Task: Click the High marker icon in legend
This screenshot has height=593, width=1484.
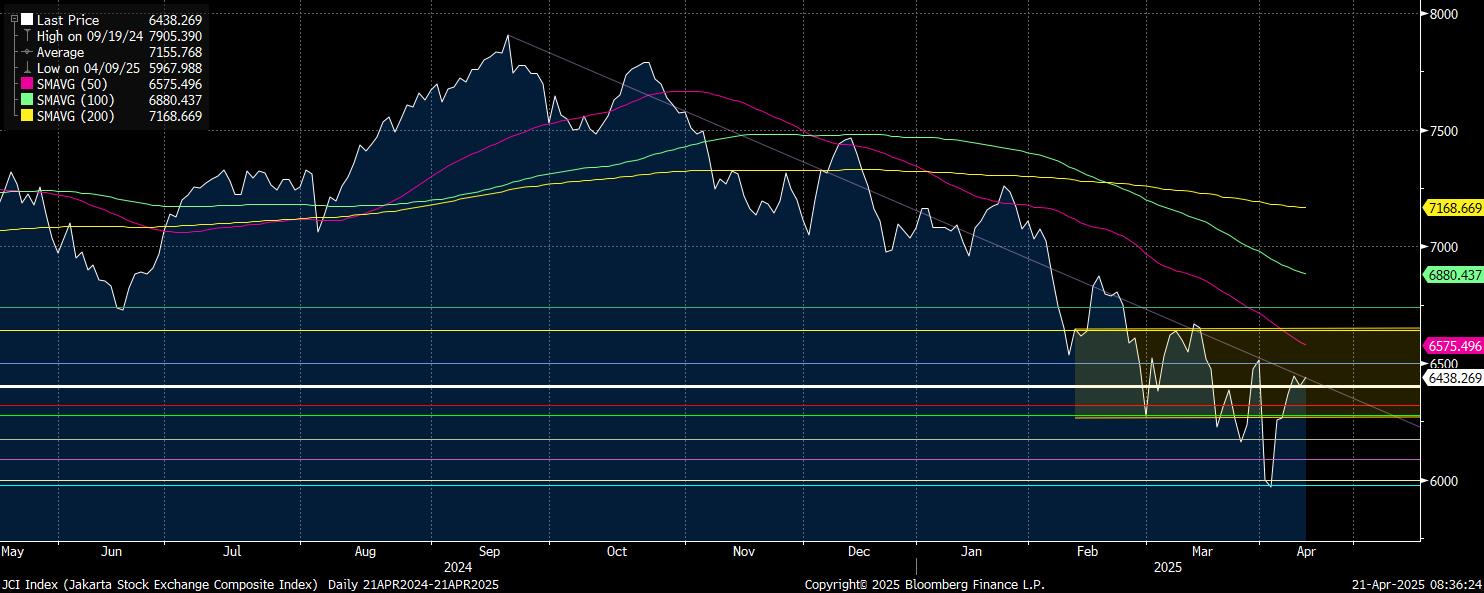Action: coord(27,36)
